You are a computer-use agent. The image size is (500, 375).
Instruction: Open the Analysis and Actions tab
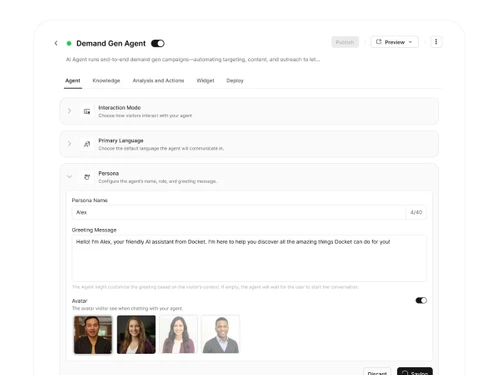click(x=158, y=81)
